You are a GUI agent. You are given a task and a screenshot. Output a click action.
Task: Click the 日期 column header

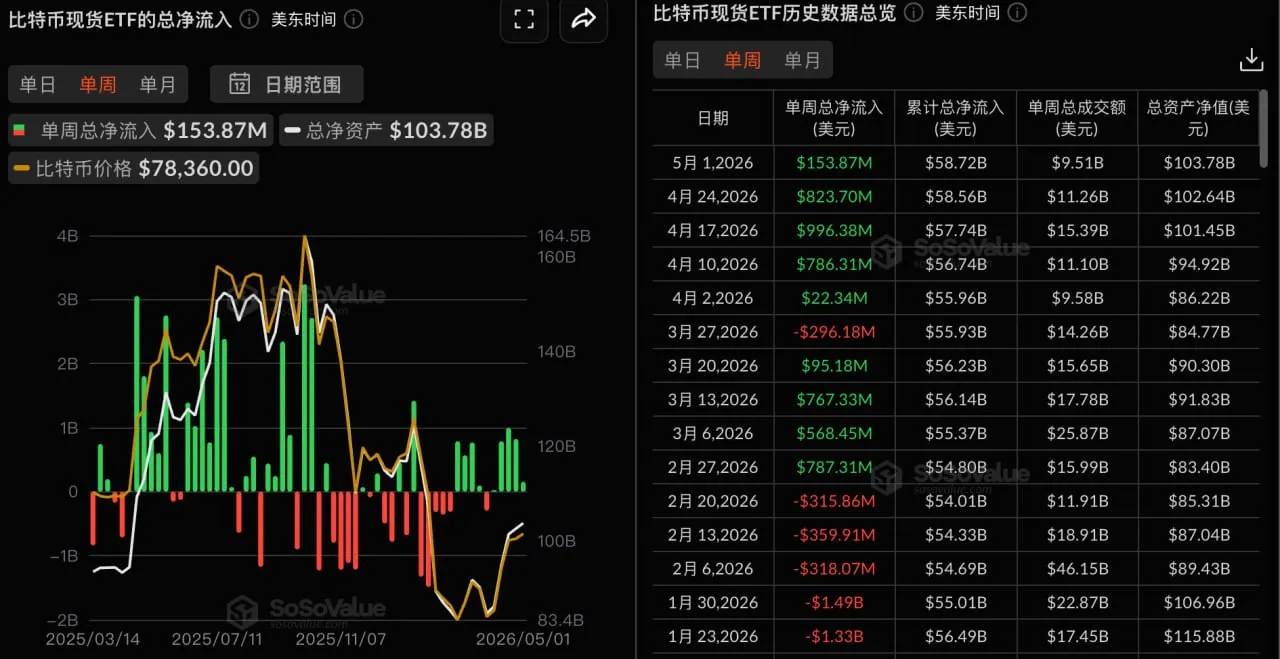tap(713, 118)
